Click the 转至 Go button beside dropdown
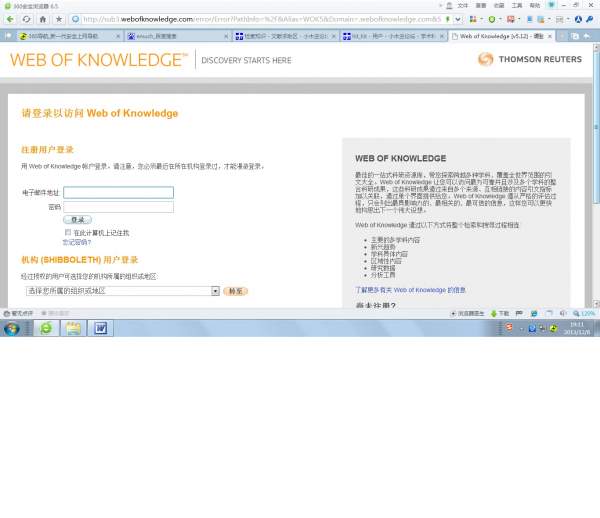The width and height of the screenshot is (600, 518). (236, 291)
